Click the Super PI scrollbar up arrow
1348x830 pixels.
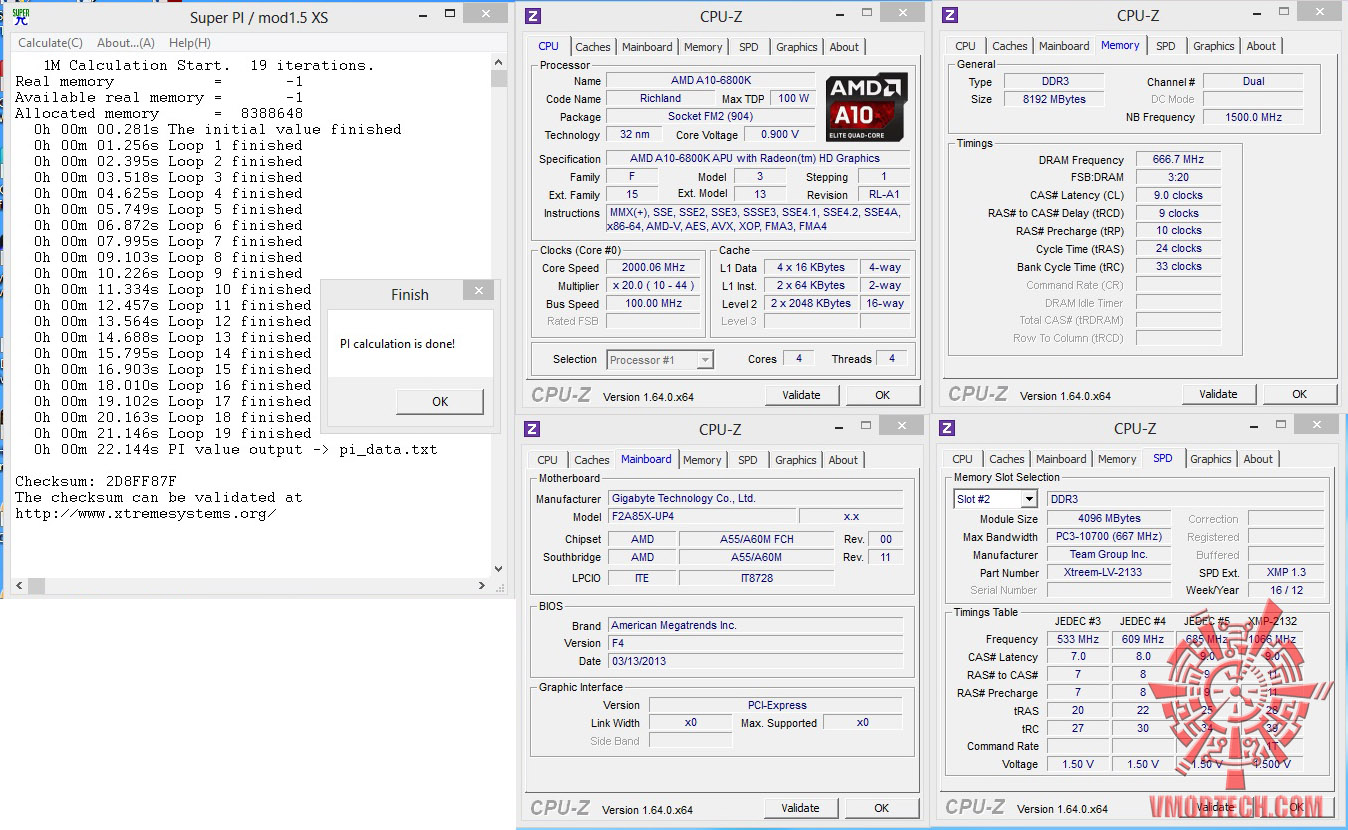(x=498, y=64)
